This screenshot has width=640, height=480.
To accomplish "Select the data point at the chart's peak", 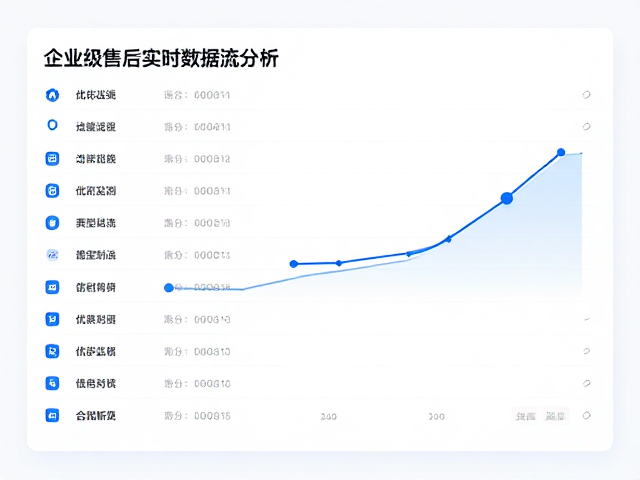I will [x=561, y=152].
